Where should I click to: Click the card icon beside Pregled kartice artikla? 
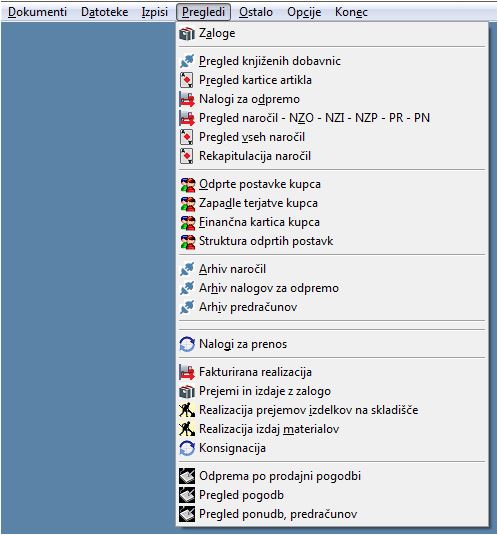(187, 80)
